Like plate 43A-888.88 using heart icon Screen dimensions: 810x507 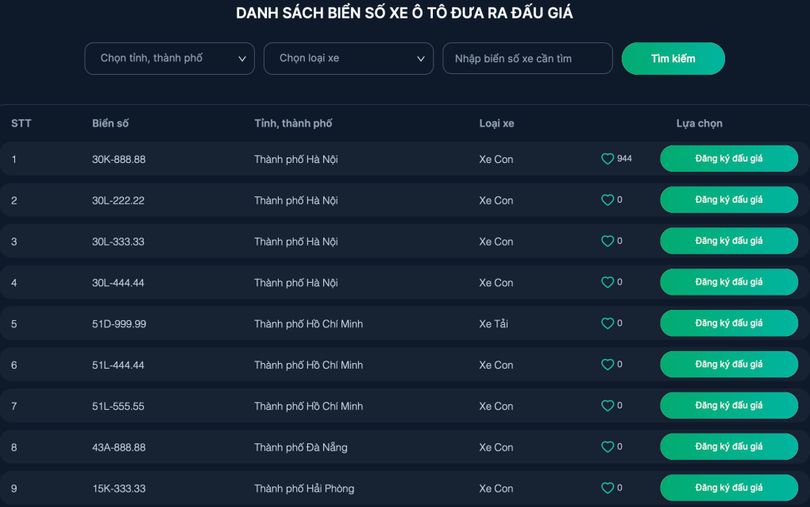pyautogui.click(x=607, y=447)
